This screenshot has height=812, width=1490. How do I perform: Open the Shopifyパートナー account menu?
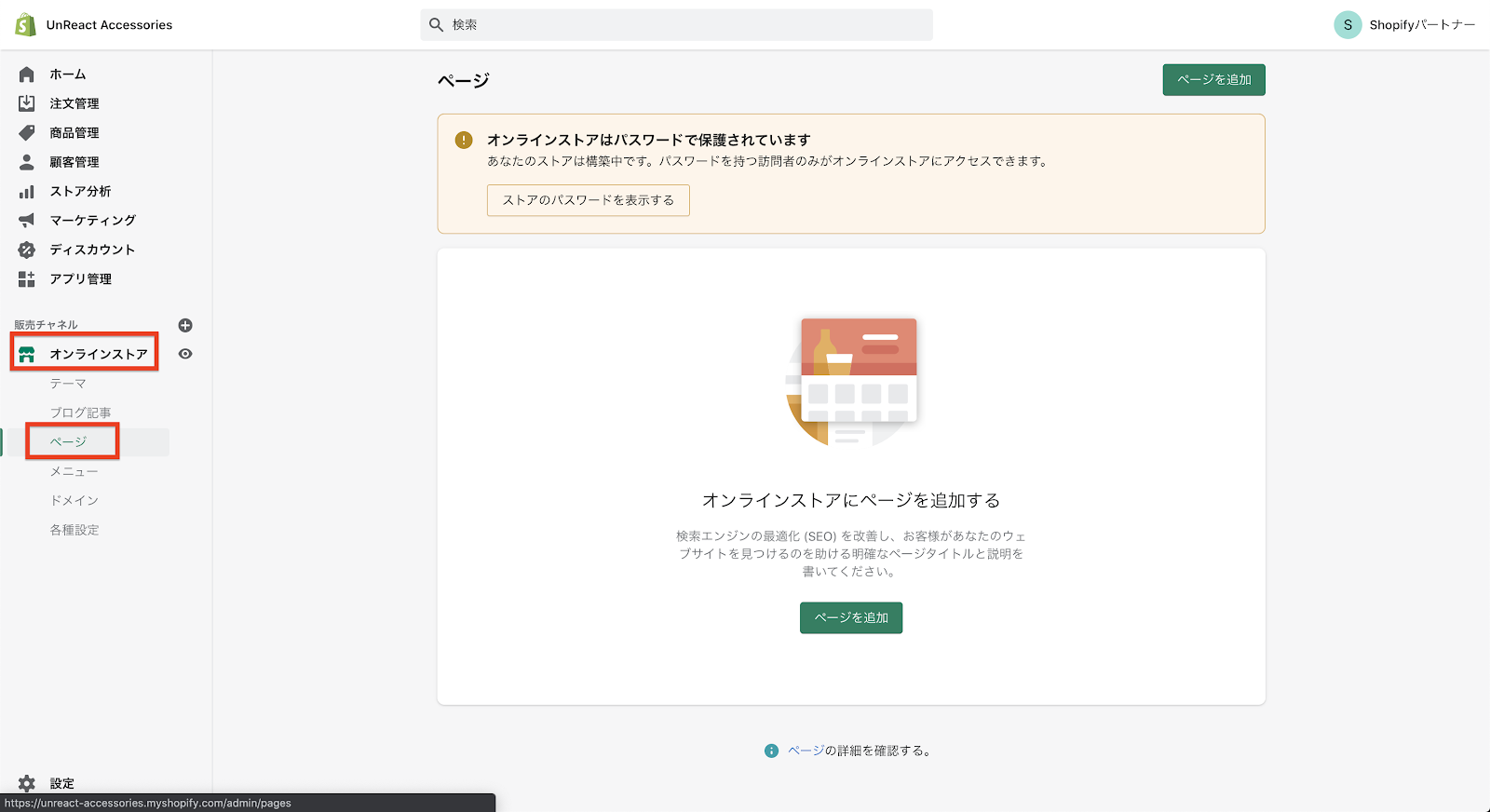click(1404, 25)
